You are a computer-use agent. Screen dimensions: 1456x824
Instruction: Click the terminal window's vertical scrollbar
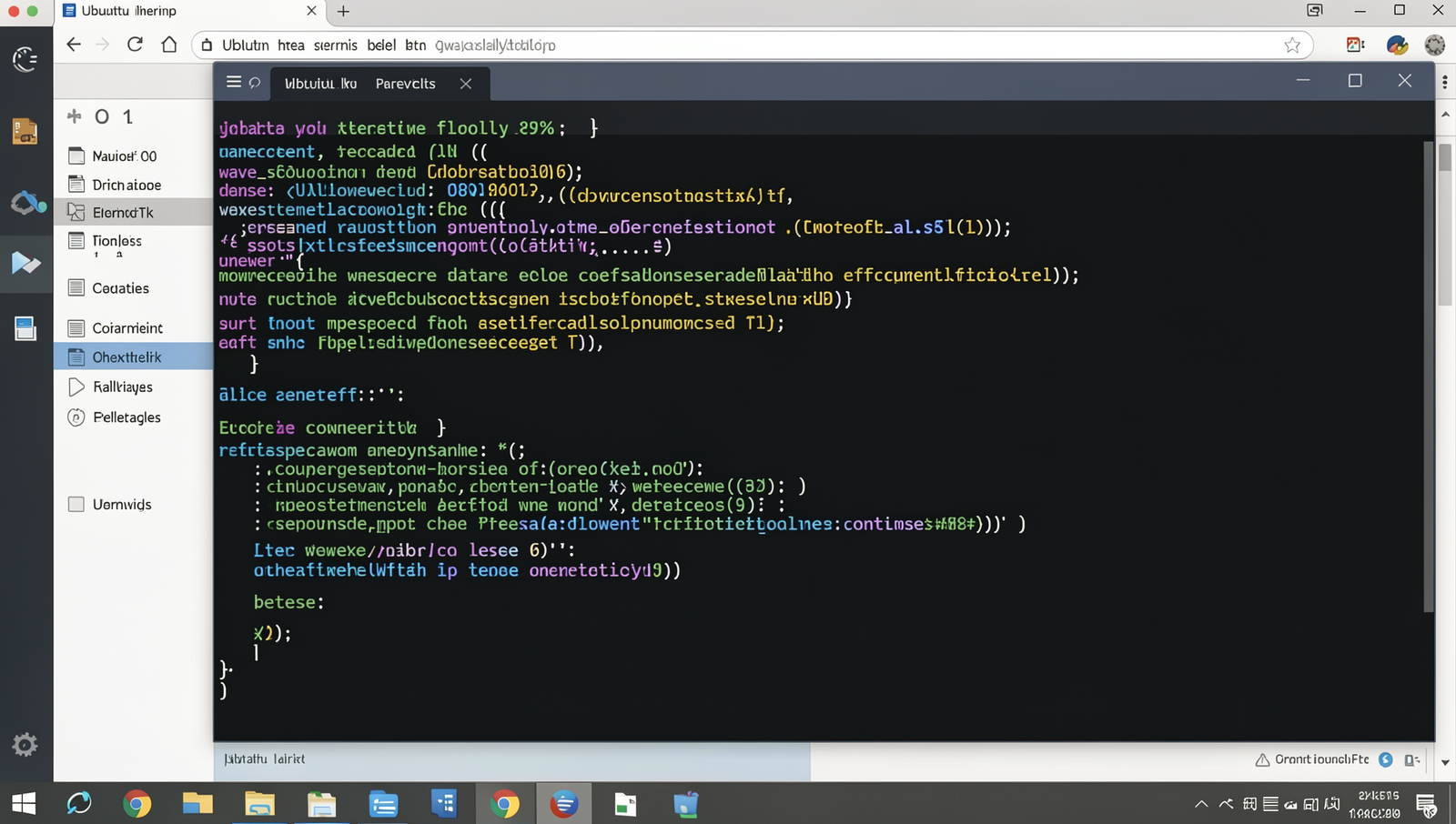point(1429,375)
